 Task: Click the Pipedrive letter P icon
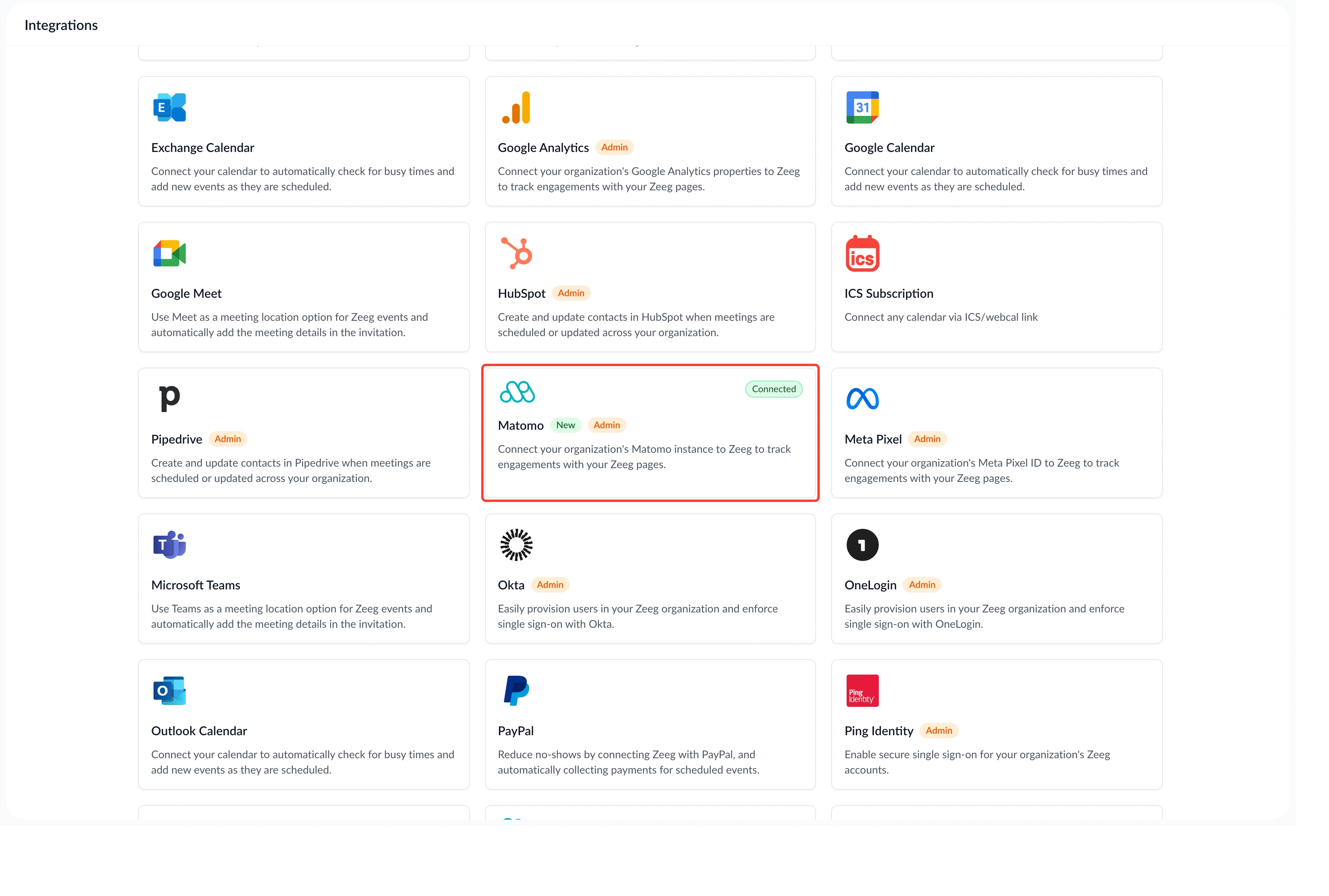pyautogui.click(x=169, y=398)
